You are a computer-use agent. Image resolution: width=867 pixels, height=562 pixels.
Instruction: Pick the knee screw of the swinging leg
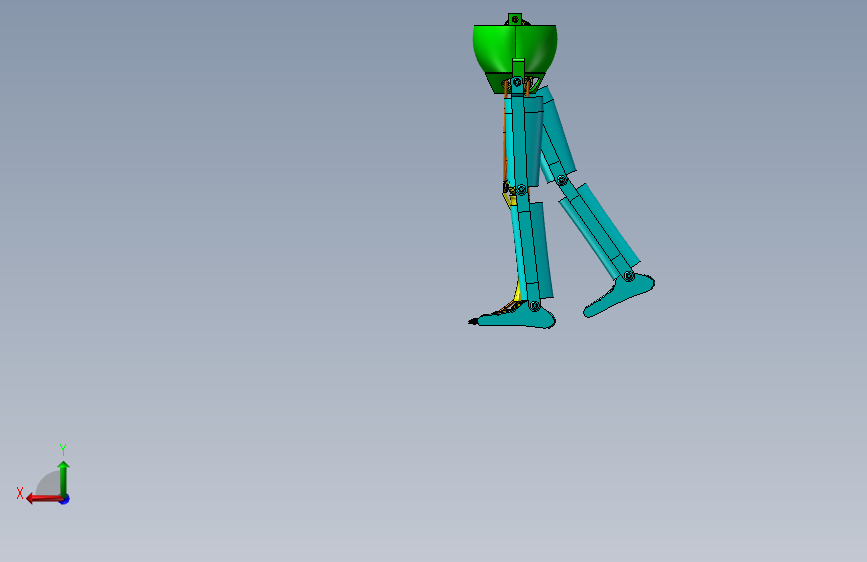click(x=562, y=180)
